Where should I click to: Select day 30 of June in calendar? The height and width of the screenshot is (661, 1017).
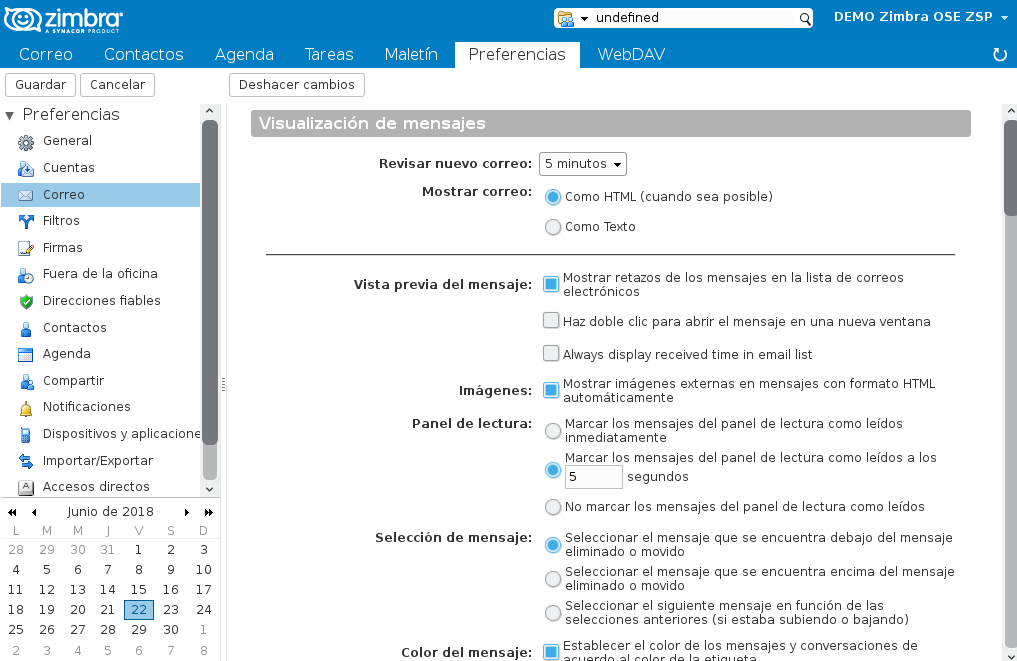(x=171, y=630)
